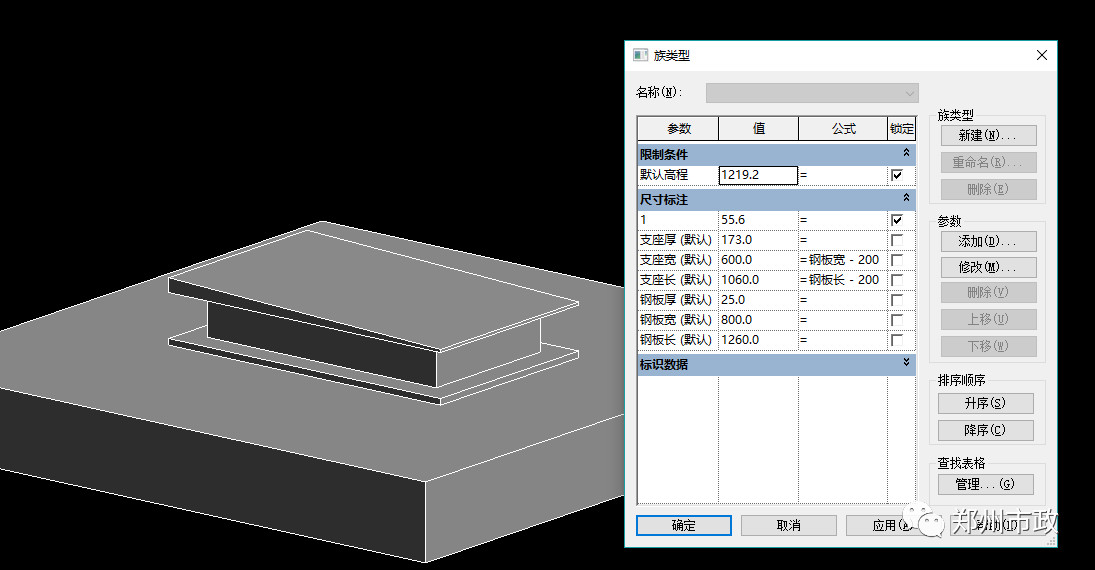Toggle lock checkbox for parameter 1
Screen dimensions: 1095x570
(897, 220)
